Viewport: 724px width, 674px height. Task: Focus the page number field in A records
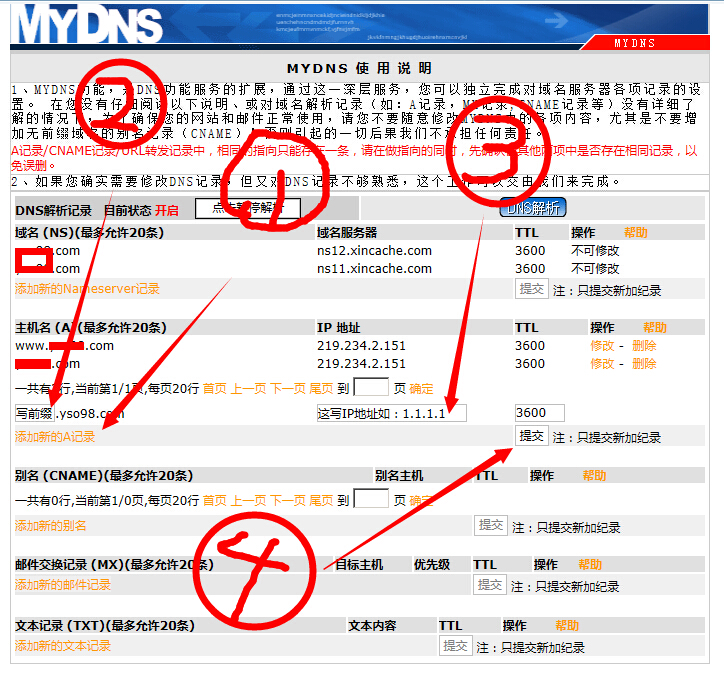tap(371, 387)
